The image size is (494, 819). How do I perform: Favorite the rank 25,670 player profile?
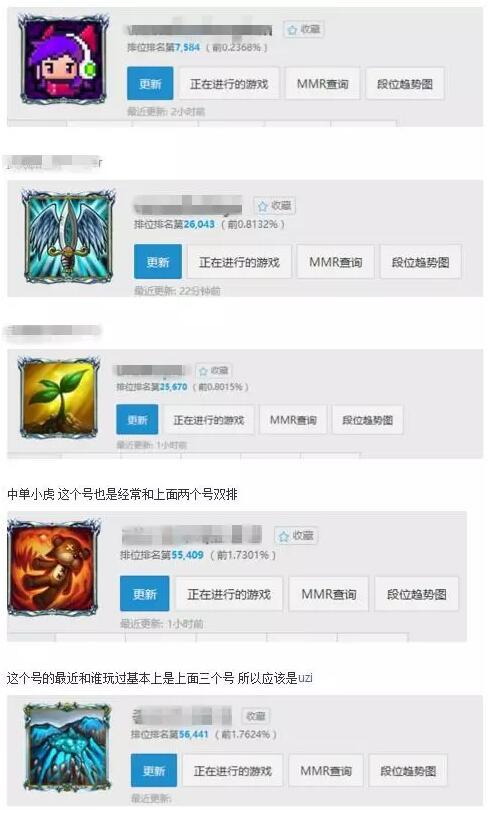point(214,370)
